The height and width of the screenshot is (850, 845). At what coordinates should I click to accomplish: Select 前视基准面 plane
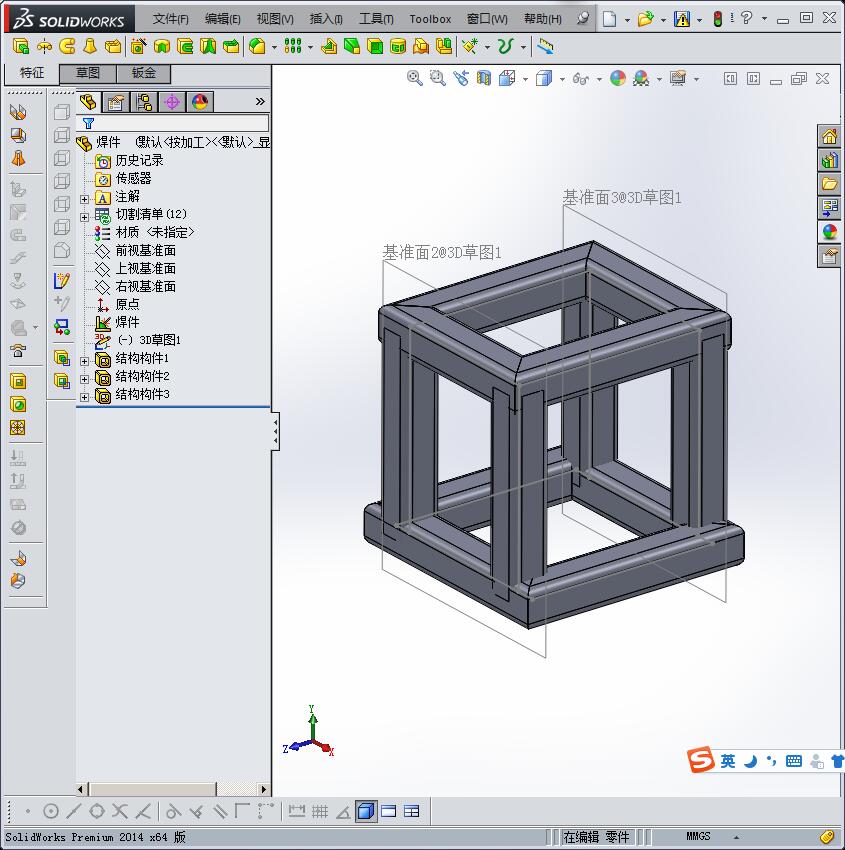coord(145,250)
